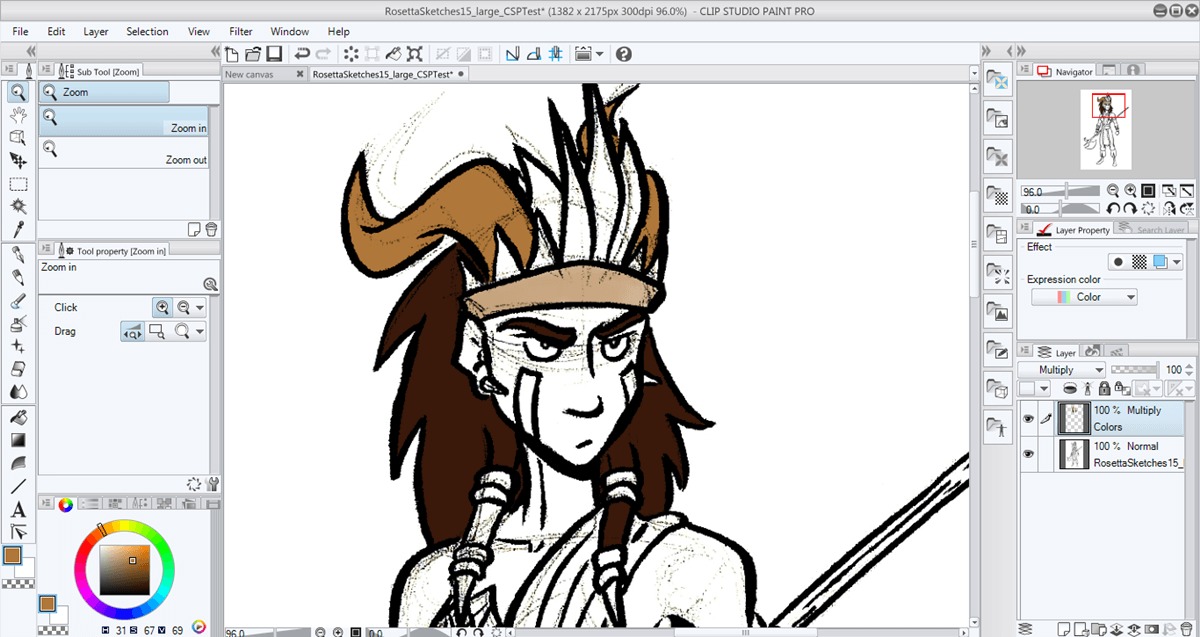Open the Filter menu

click(x=240, y=31)
